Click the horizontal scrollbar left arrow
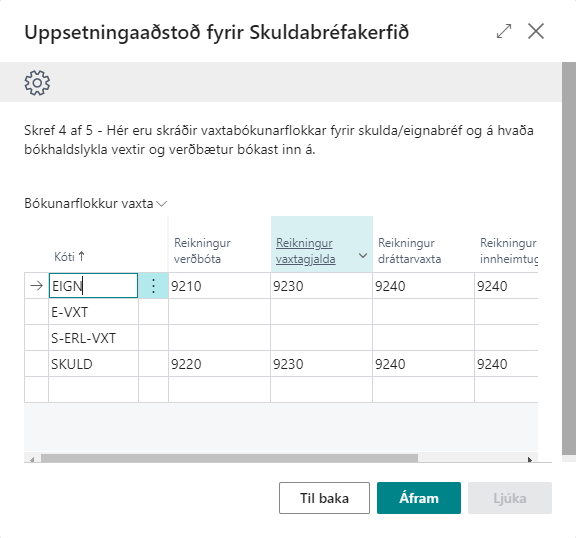The height and width of the screenshot is (538, 576). click(32, 459)
